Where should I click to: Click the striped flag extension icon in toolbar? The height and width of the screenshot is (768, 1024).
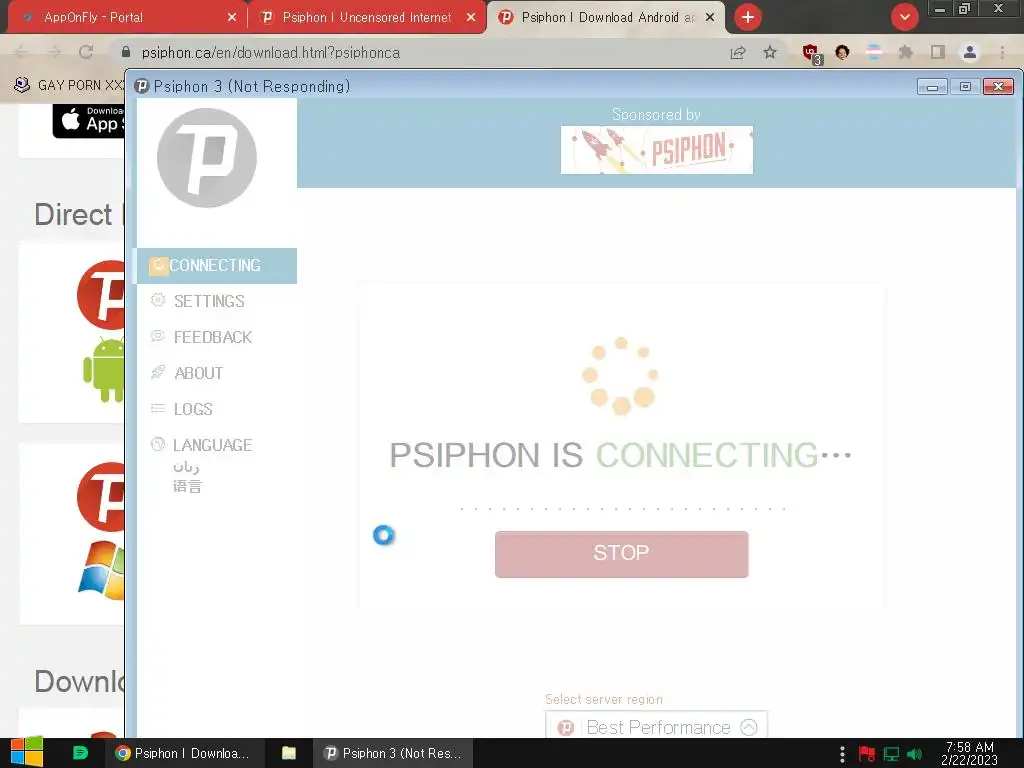874,52
